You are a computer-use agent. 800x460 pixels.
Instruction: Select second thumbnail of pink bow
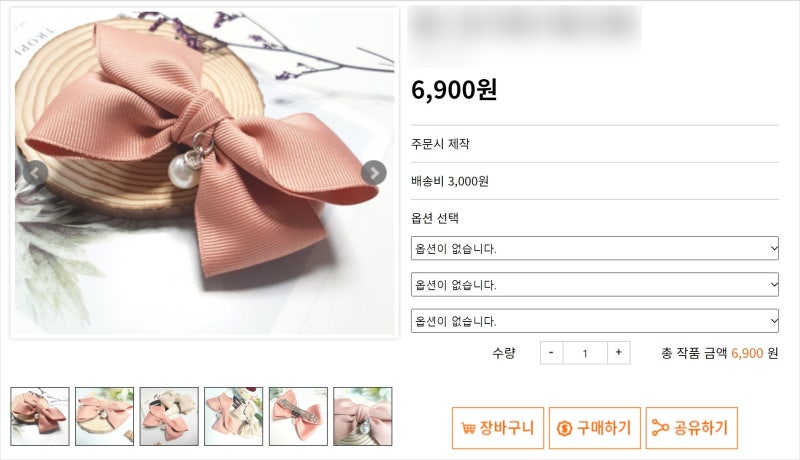pos(105,416)
